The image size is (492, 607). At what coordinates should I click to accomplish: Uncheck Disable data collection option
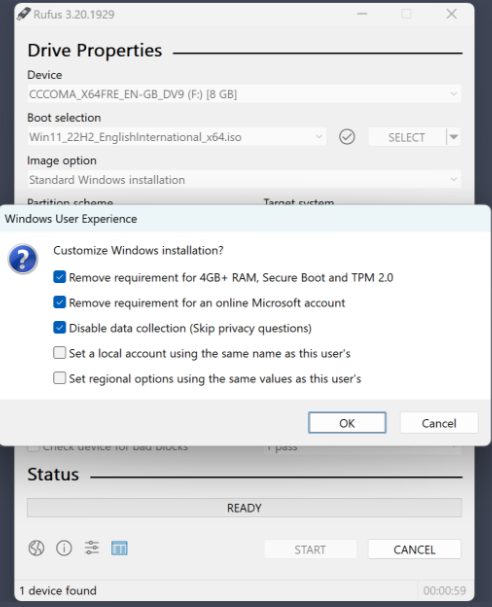click(x=59, y=328)
